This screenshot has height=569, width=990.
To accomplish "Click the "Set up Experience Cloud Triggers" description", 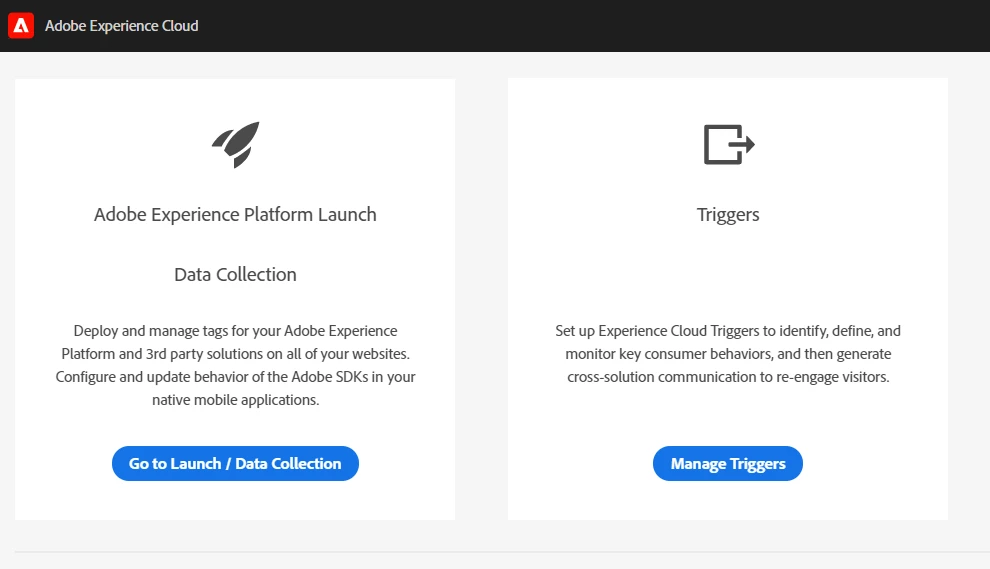I will pos(728,354).
